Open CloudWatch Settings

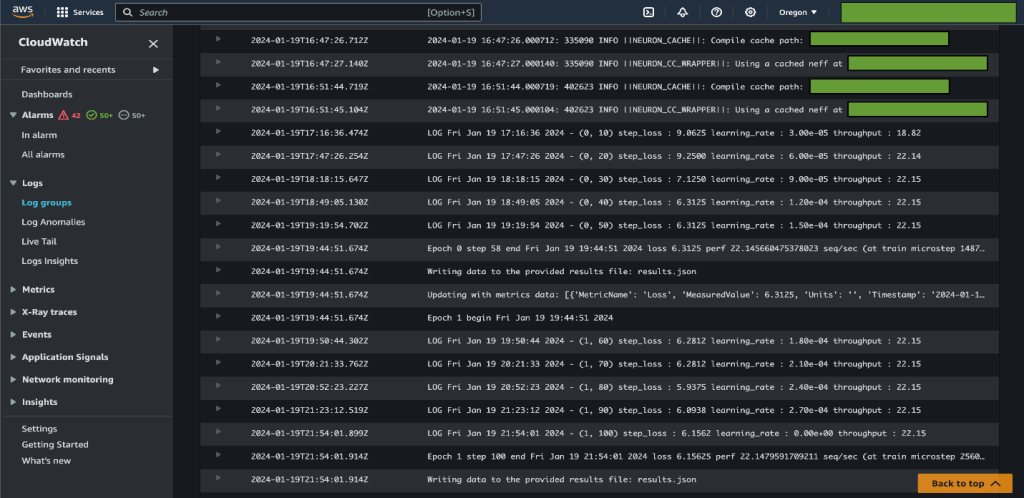39,429
